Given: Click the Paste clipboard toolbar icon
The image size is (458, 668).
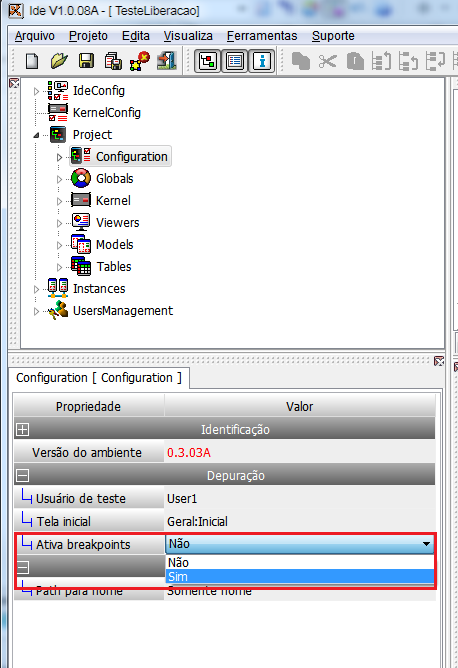Looking at the screenshot, I should (355, 61).
